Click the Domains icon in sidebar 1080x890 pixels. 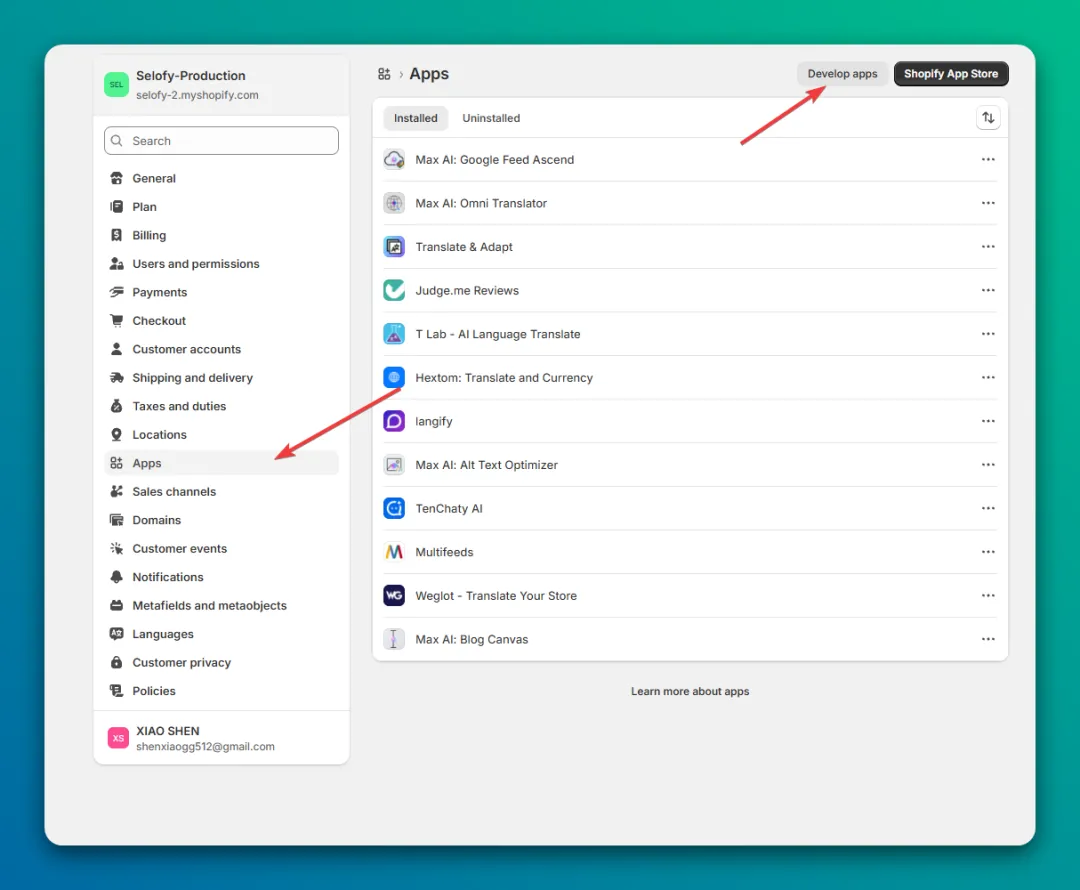coord(116,520)
